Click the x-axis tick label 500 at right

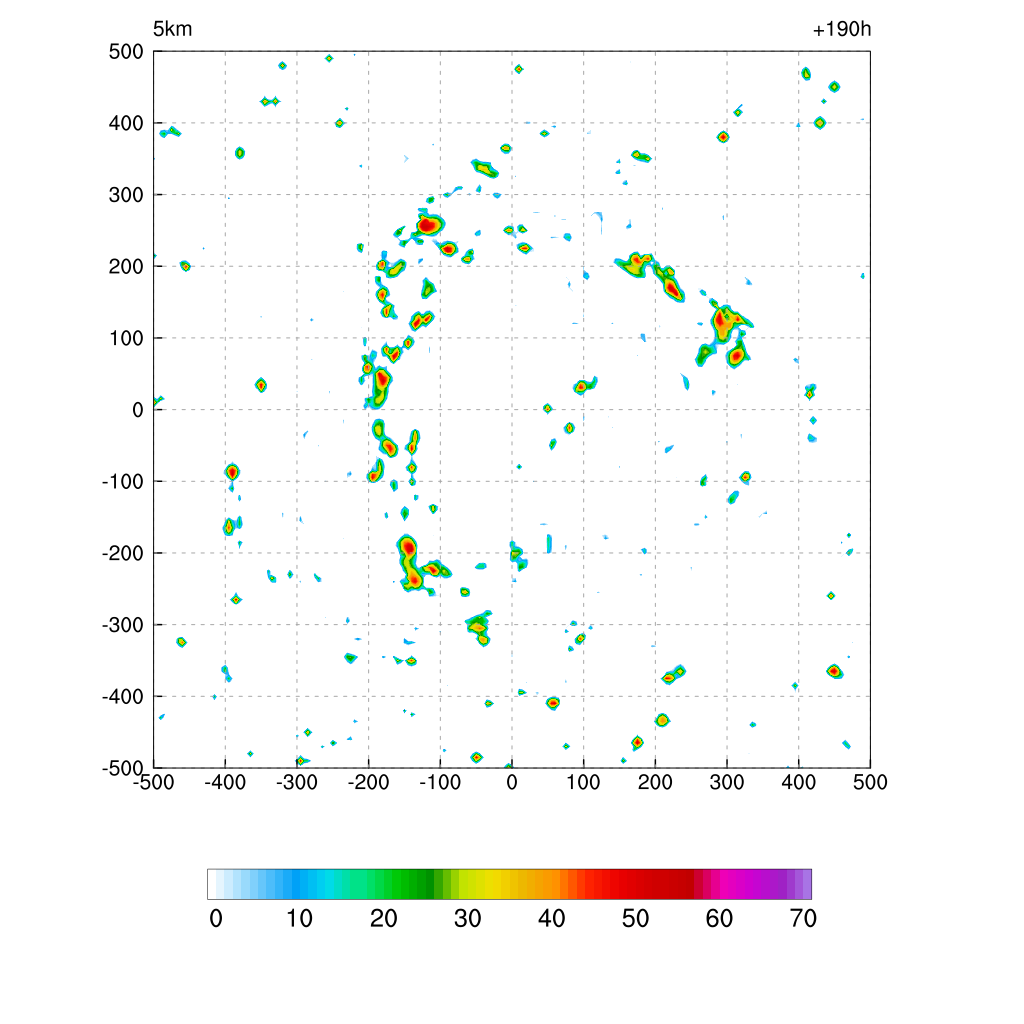[x=870, y=782]
